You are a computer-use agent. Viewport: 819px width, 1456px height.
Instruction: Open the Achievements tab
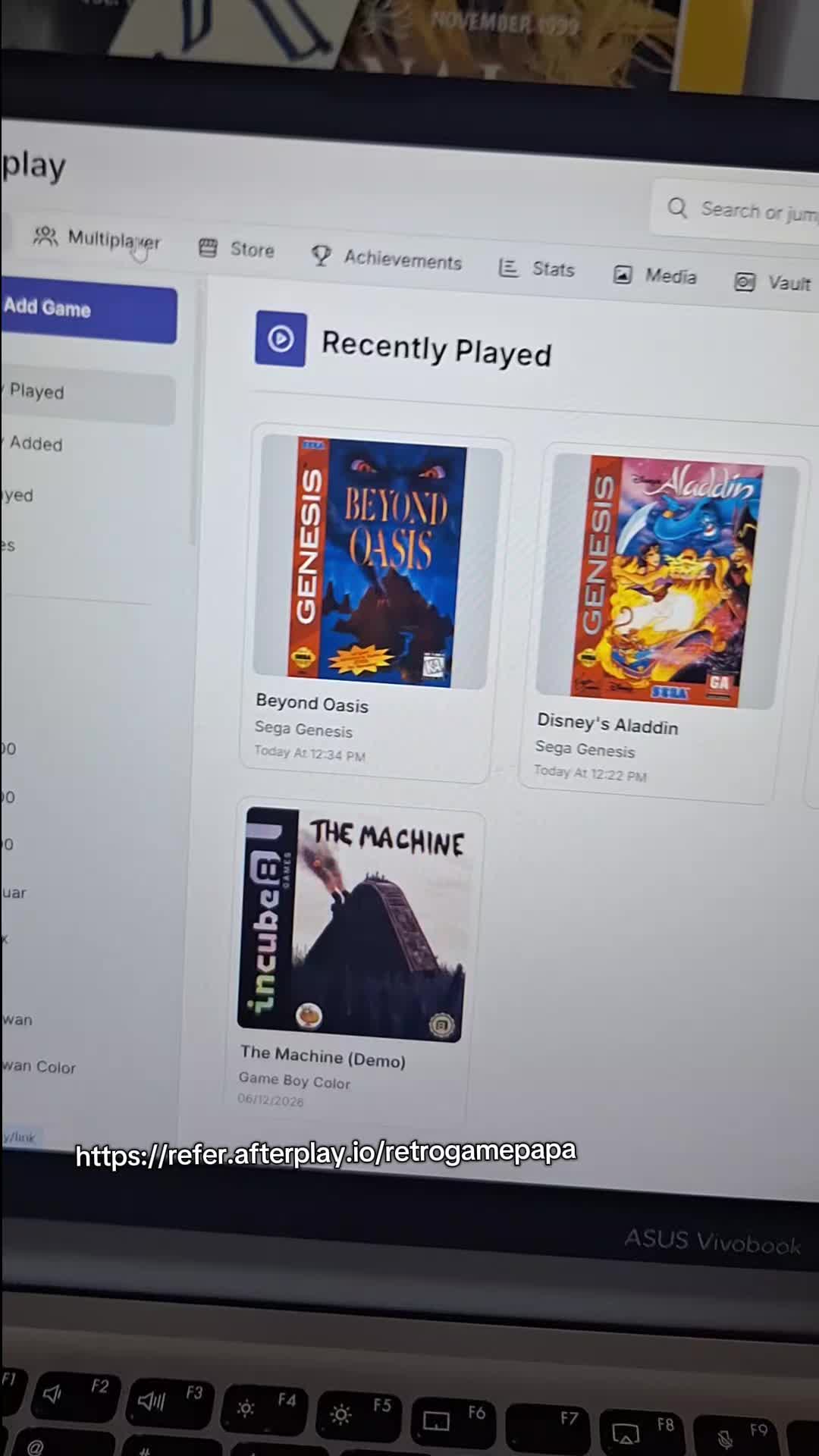387,259
